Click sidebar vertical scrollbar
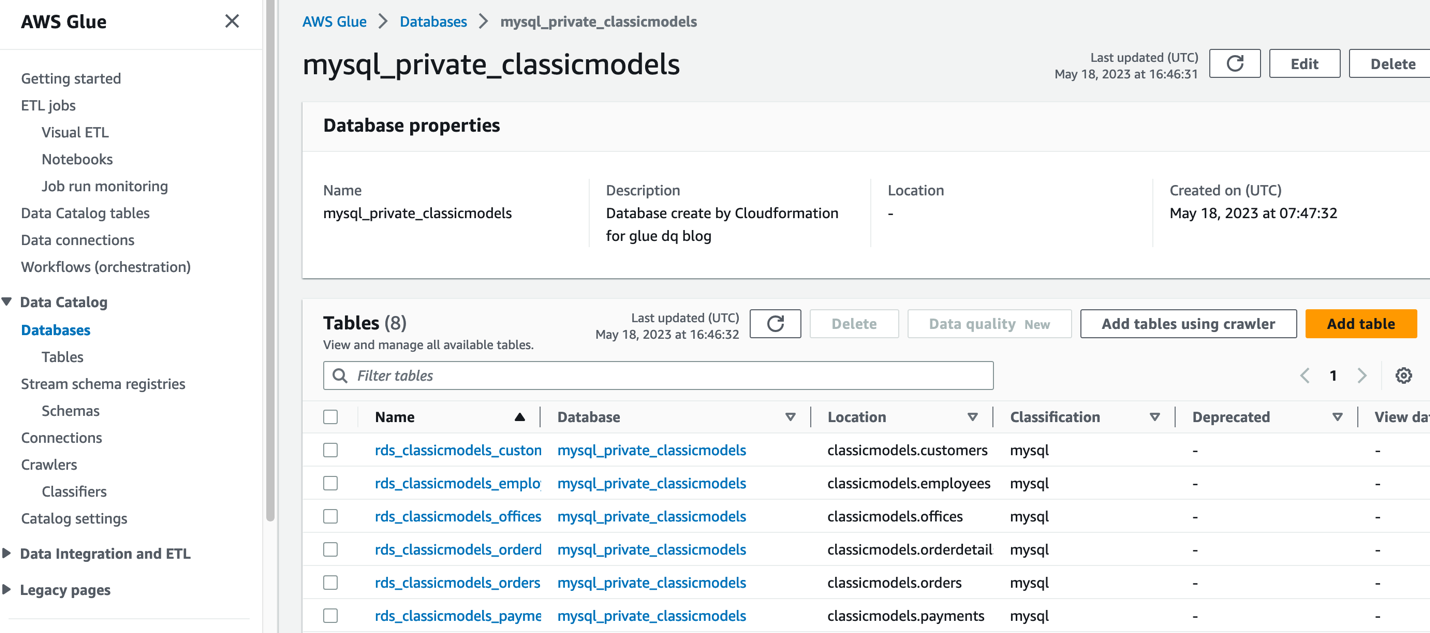Viewport: 1430px width, 633px height. pos(270,260)
